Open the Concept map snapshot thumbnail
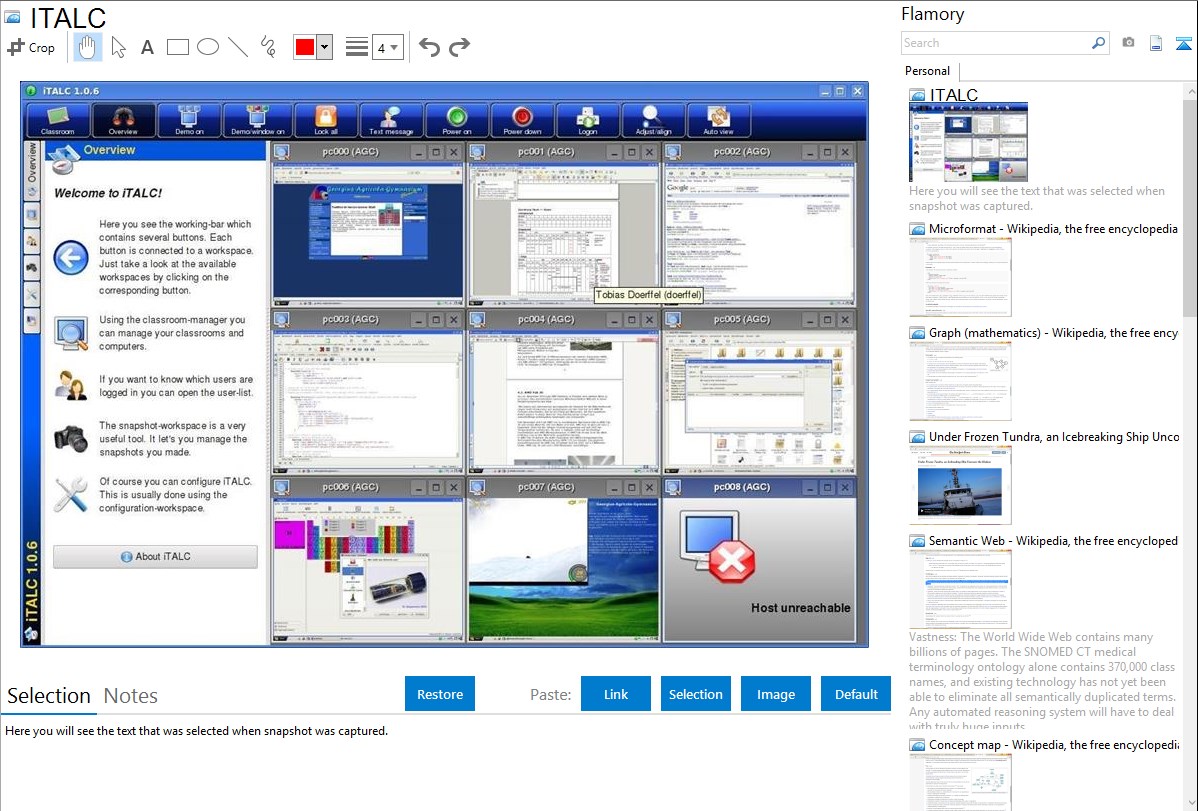This screenshot has height=811, width=1198. (x=960, y=783)
